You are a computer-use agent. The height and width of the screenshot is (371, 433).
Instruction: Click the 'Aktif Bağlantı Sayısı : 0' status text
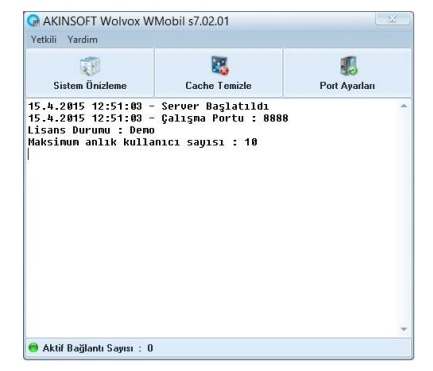[x=98, y=348]
